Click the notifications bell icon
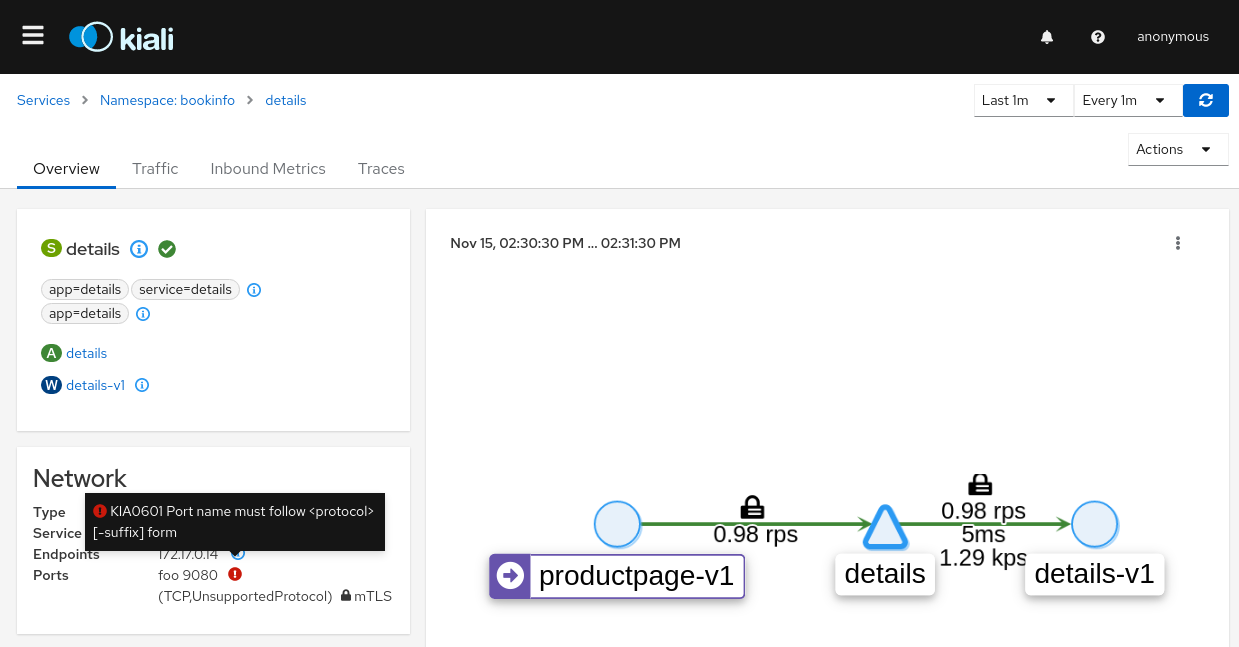Viewport: 1239px width, 647px height. (1047, 37)
